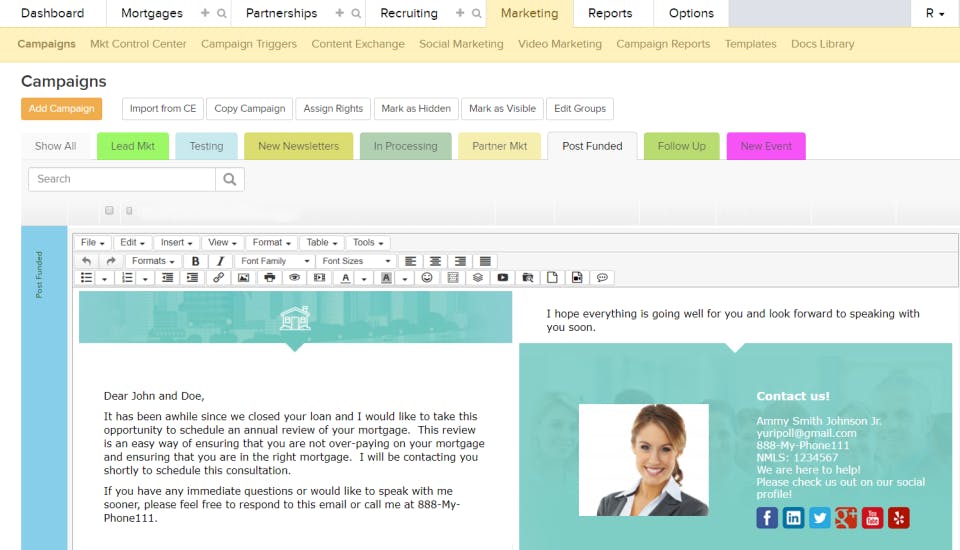Increase the indent
Image resolution: width=960 pixels, height=550 pixels.
coord(192,277)
